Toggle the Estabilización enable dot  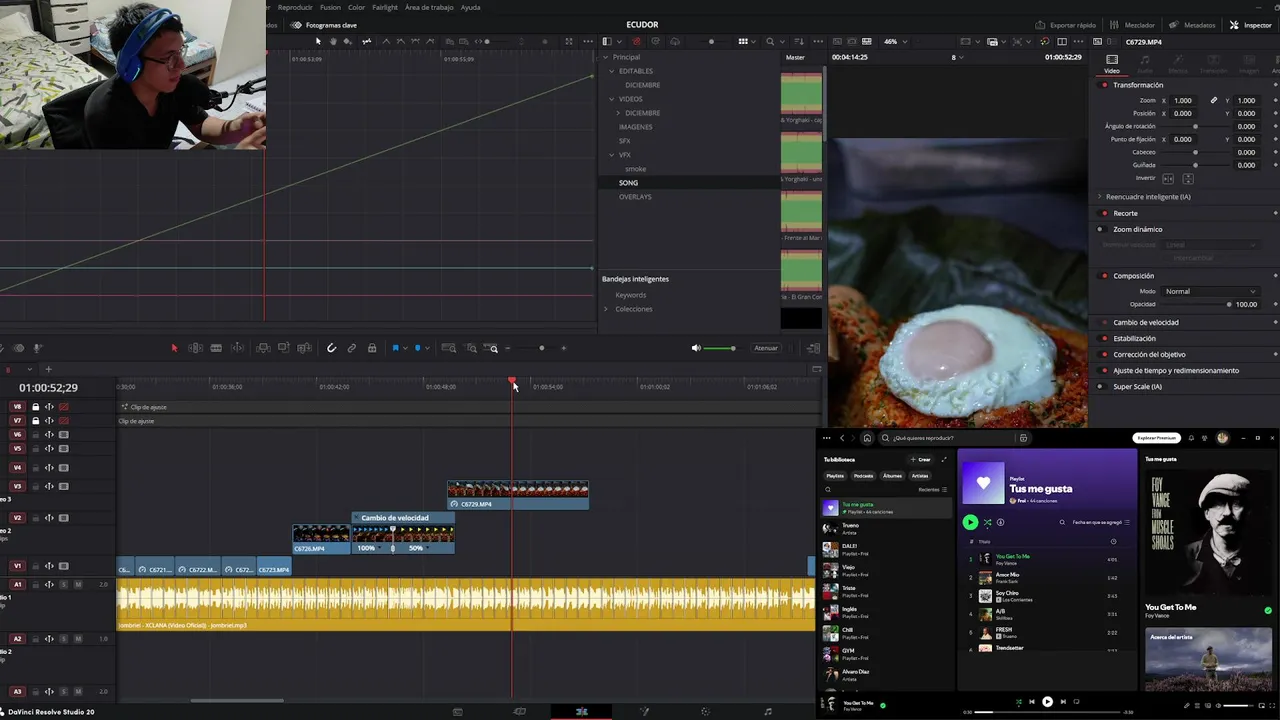1104,339
